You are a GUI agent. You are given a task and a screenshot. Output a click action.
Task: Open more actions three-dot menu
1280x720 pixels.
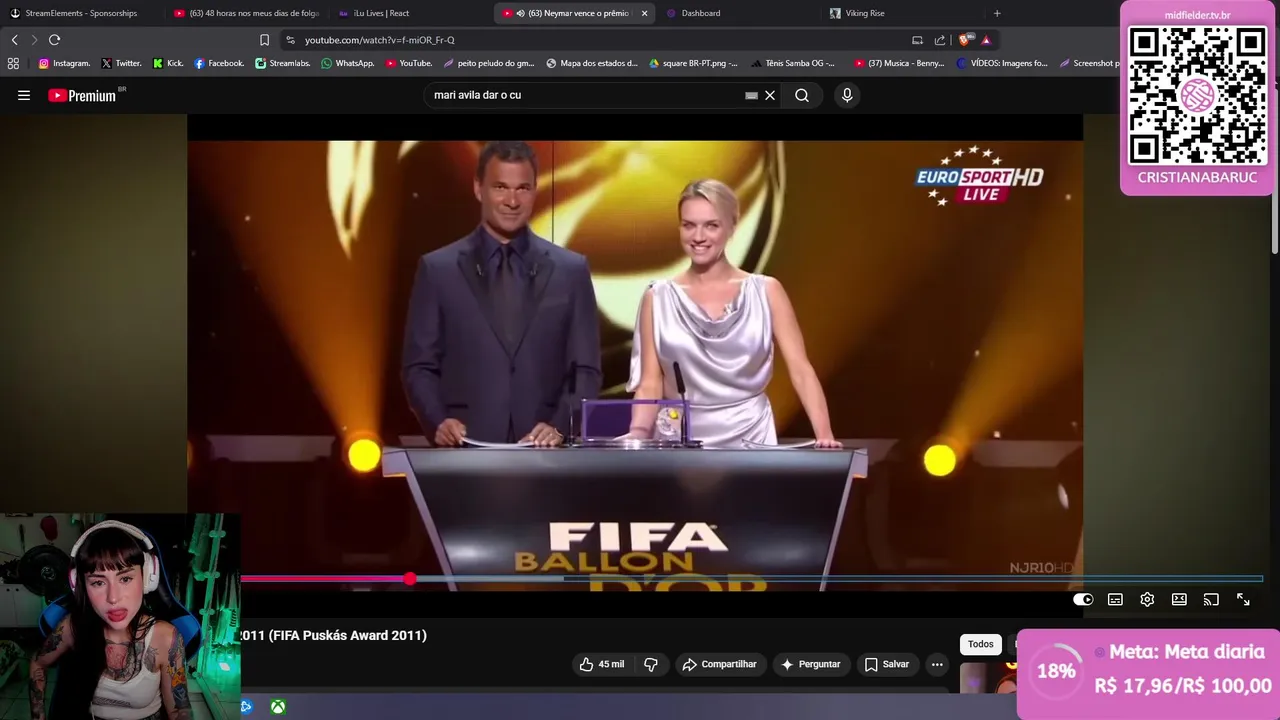(x=937, y=664)
